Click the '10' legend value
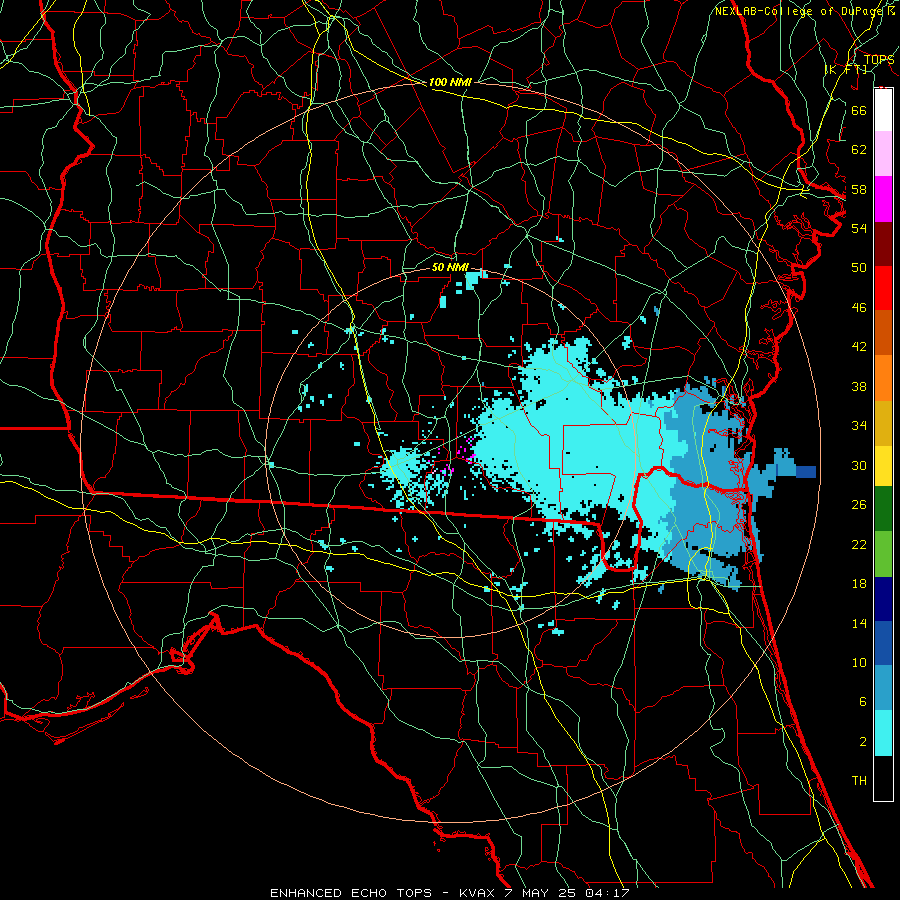 859,662
